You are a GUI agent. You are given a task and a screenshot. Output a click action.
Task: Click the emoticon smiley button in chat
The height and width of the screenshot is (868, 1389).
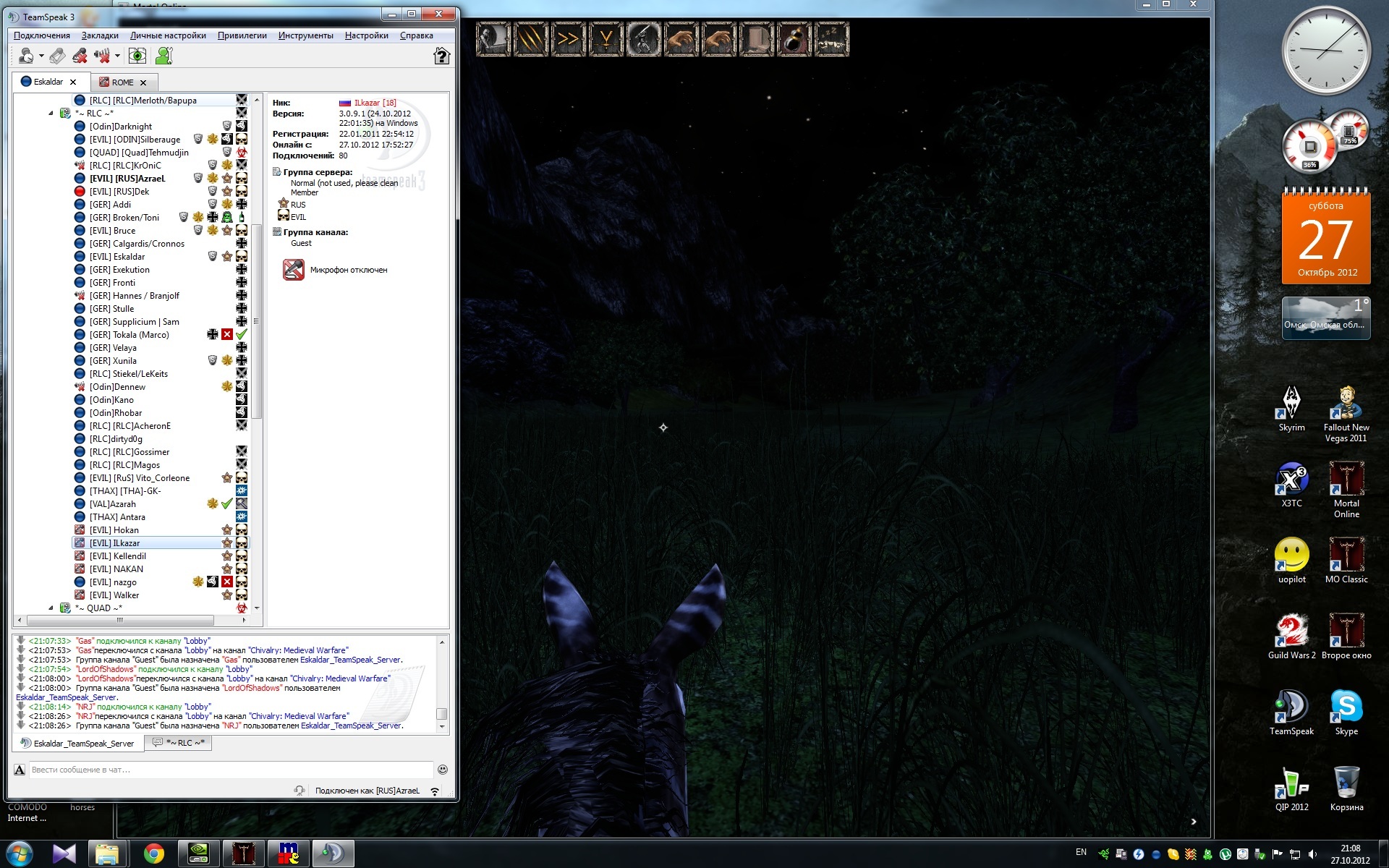point(443,770)
